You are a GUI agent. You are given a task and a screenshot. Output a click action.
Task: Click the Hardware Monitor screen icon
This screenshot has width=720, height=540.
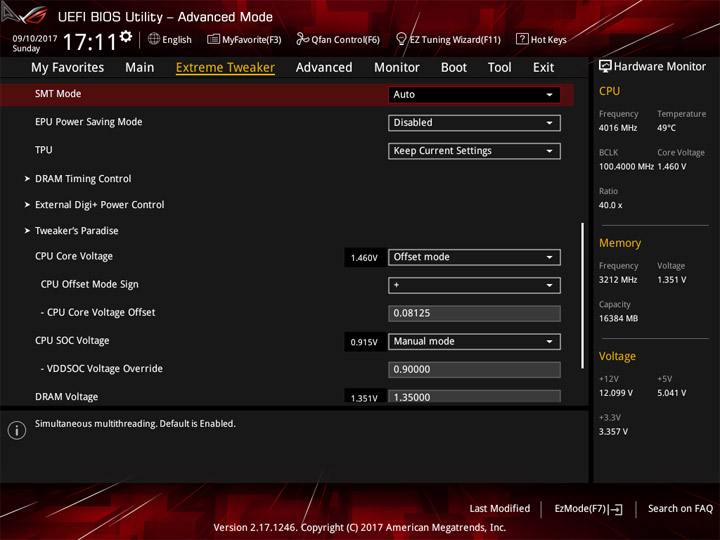tap(605, 66)
